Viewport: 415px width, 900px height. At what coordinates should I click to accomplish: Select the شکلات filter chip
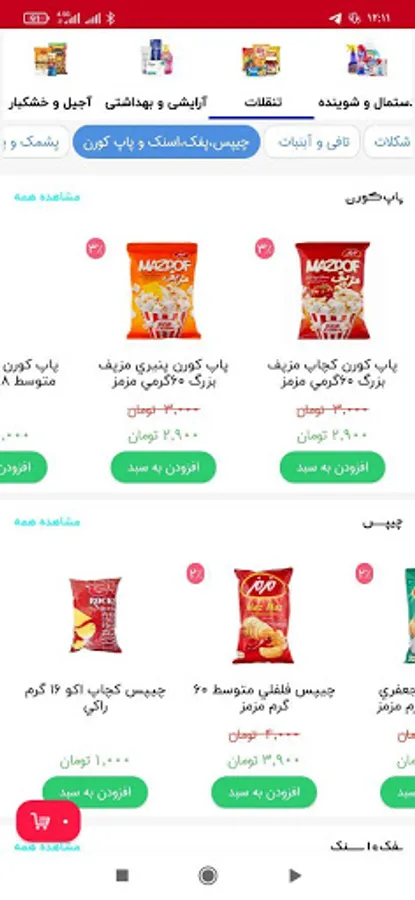(390, 142)
